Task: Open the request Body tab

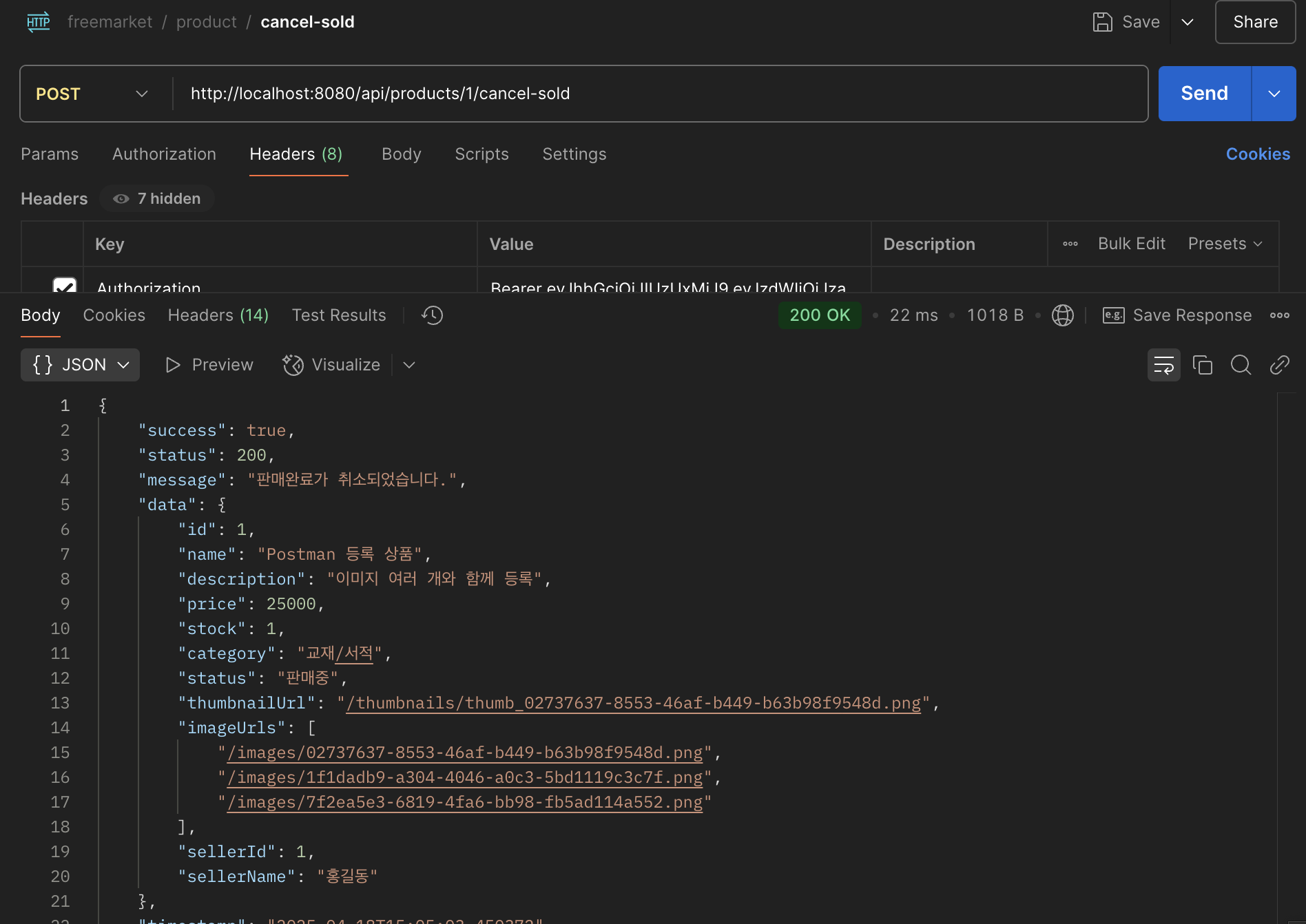Action: tap(402, 154)
